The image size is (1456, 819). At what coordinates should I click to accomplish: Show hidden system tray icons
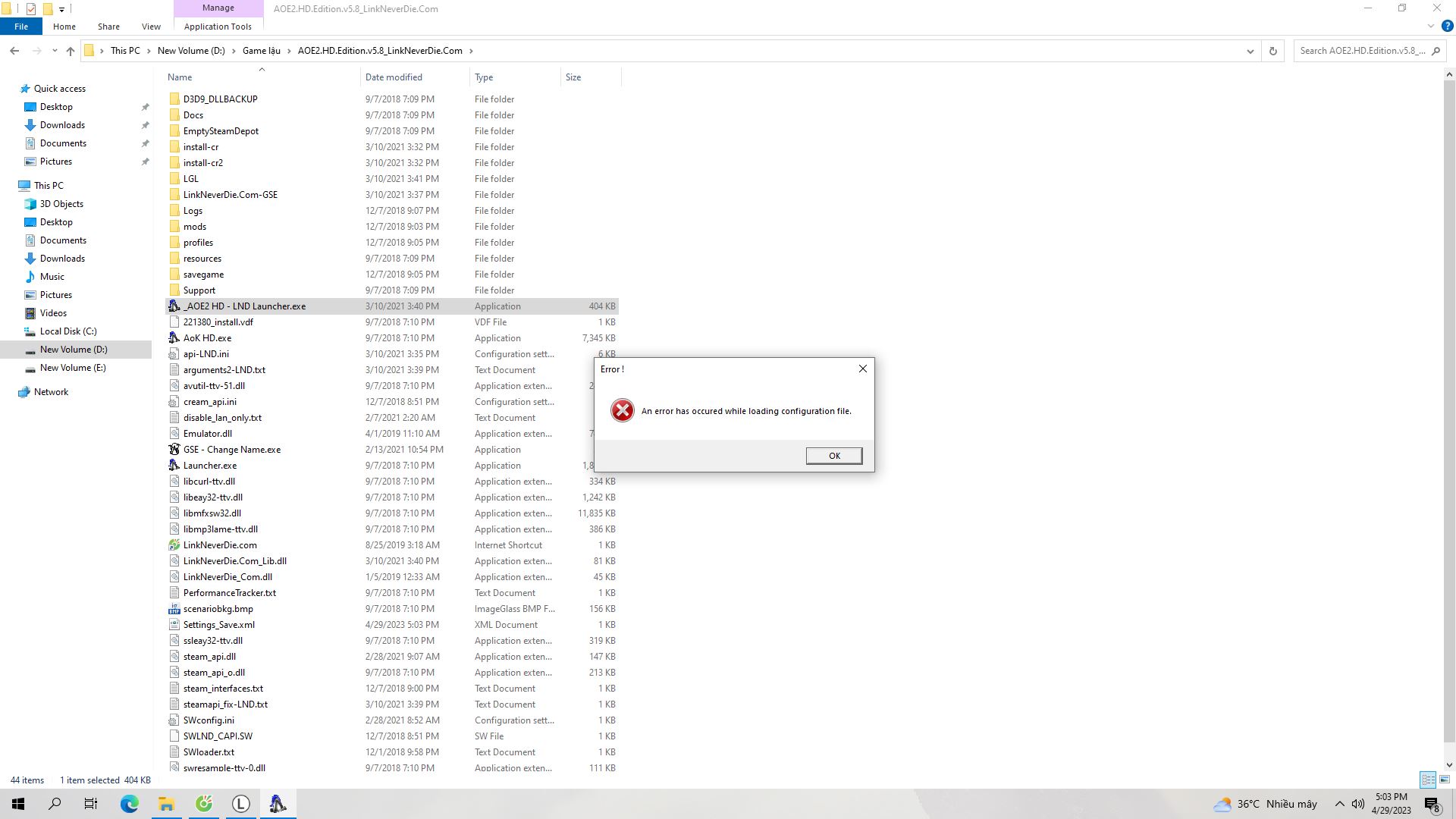point(1339,804)
